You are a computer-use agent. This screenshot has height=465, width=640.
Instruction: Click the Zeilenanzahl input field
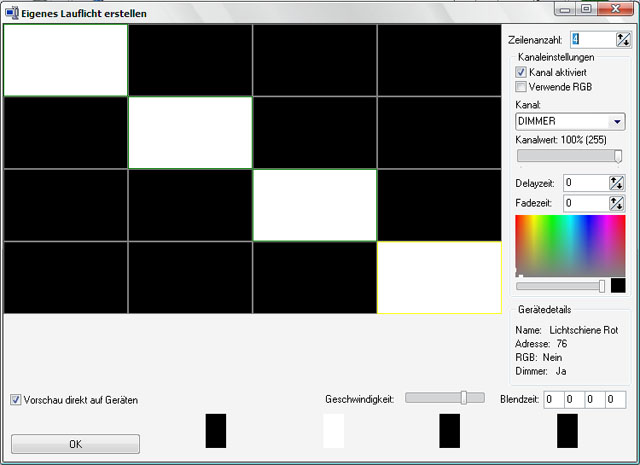coord(590,40)
